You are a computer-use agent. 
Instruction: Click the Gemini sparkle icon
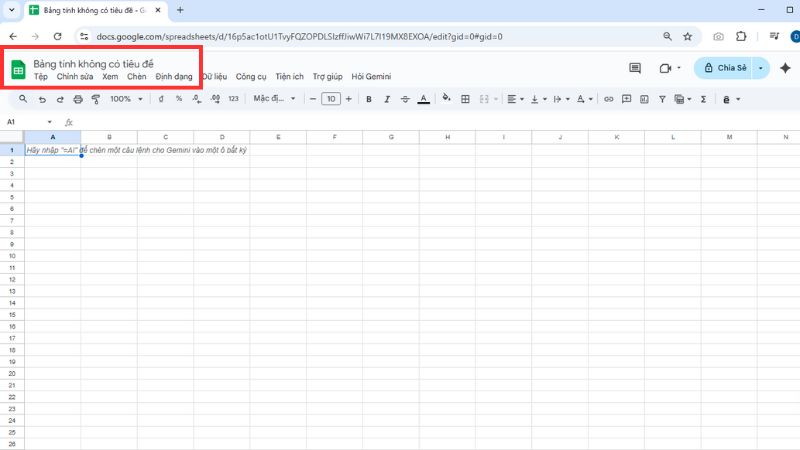point(785,68)
